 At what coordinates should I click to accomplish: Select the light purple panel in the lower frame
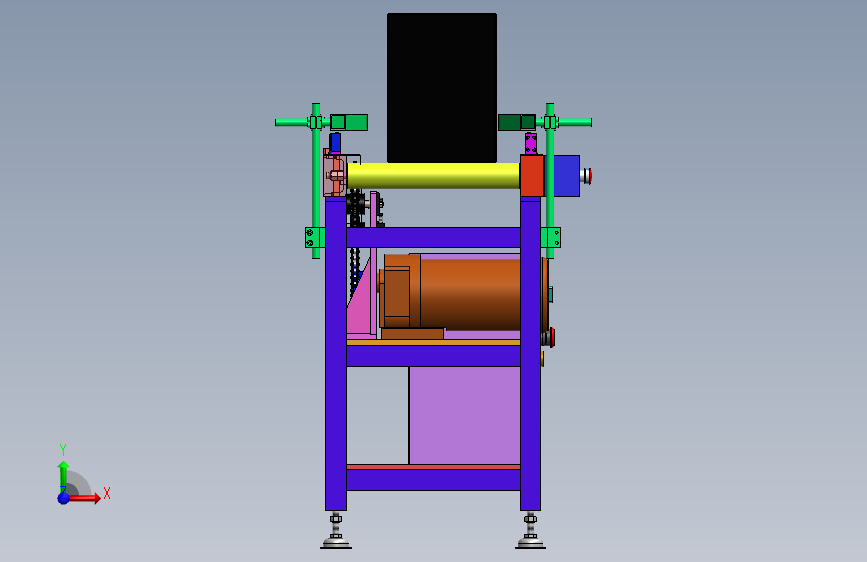pyautogui.click(x=464, y=415)
